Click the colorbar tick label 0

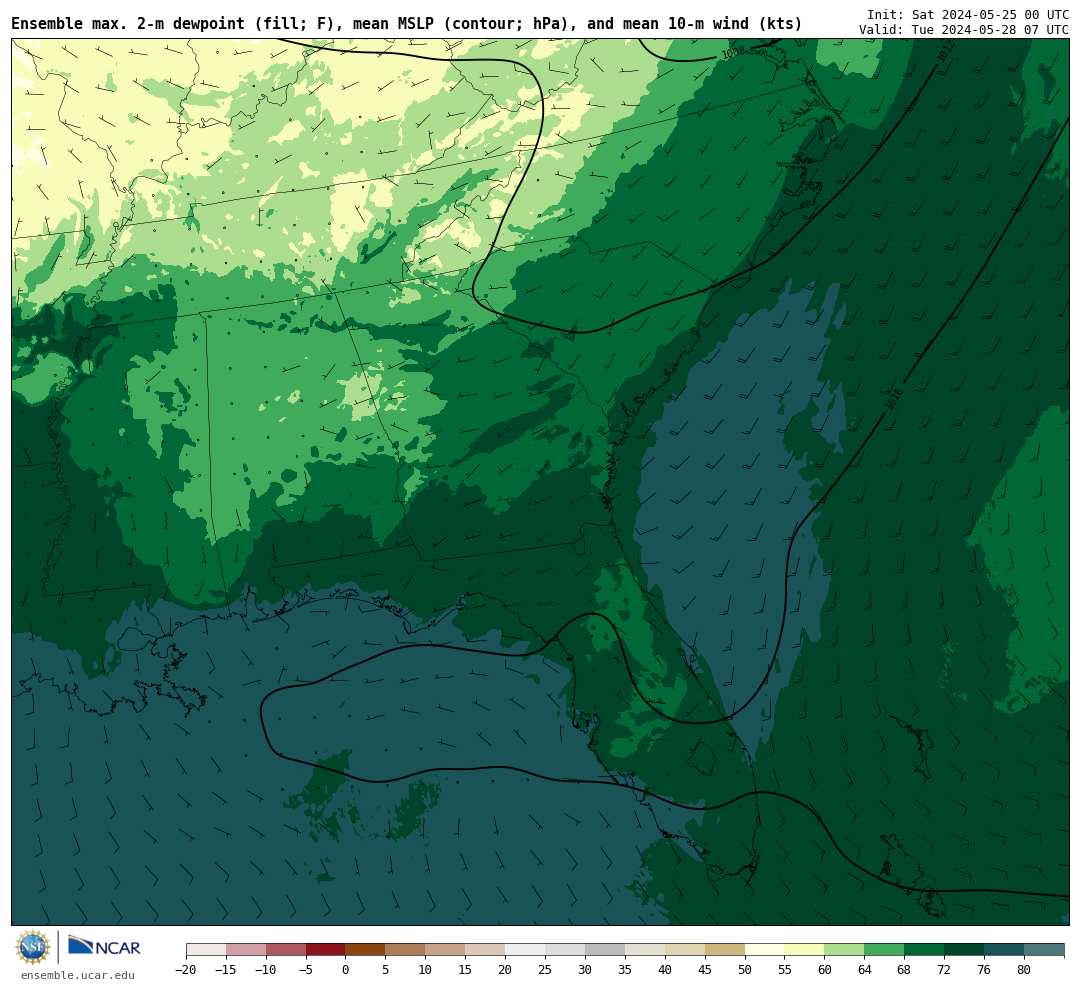coord(346,970)
